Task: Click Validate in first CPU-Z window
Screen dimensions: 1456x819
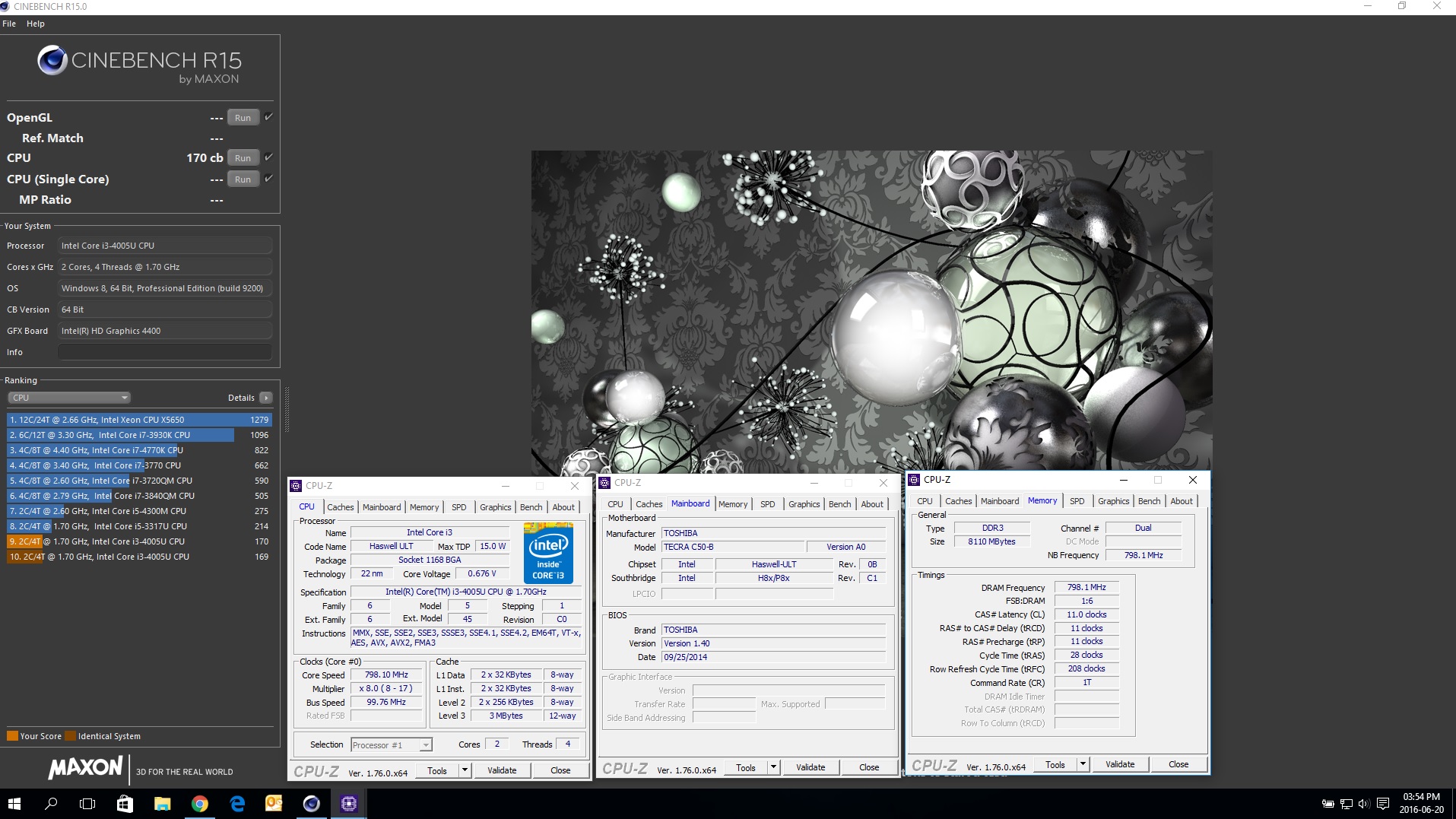Action: pyautogui.click(x=502, y=770)
